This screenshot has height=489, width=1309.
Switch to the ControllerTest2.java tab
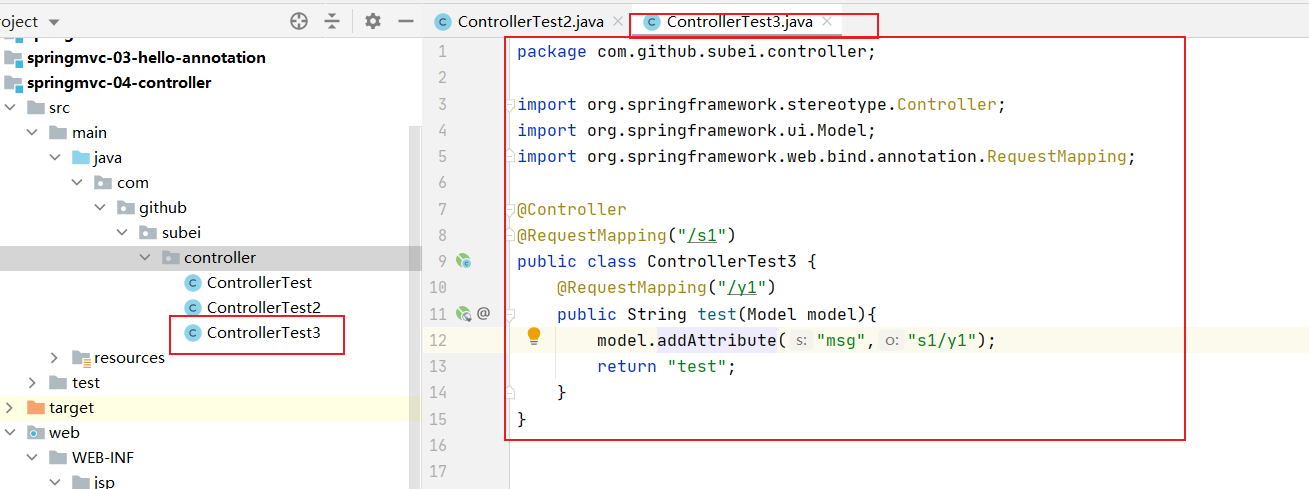530,22
